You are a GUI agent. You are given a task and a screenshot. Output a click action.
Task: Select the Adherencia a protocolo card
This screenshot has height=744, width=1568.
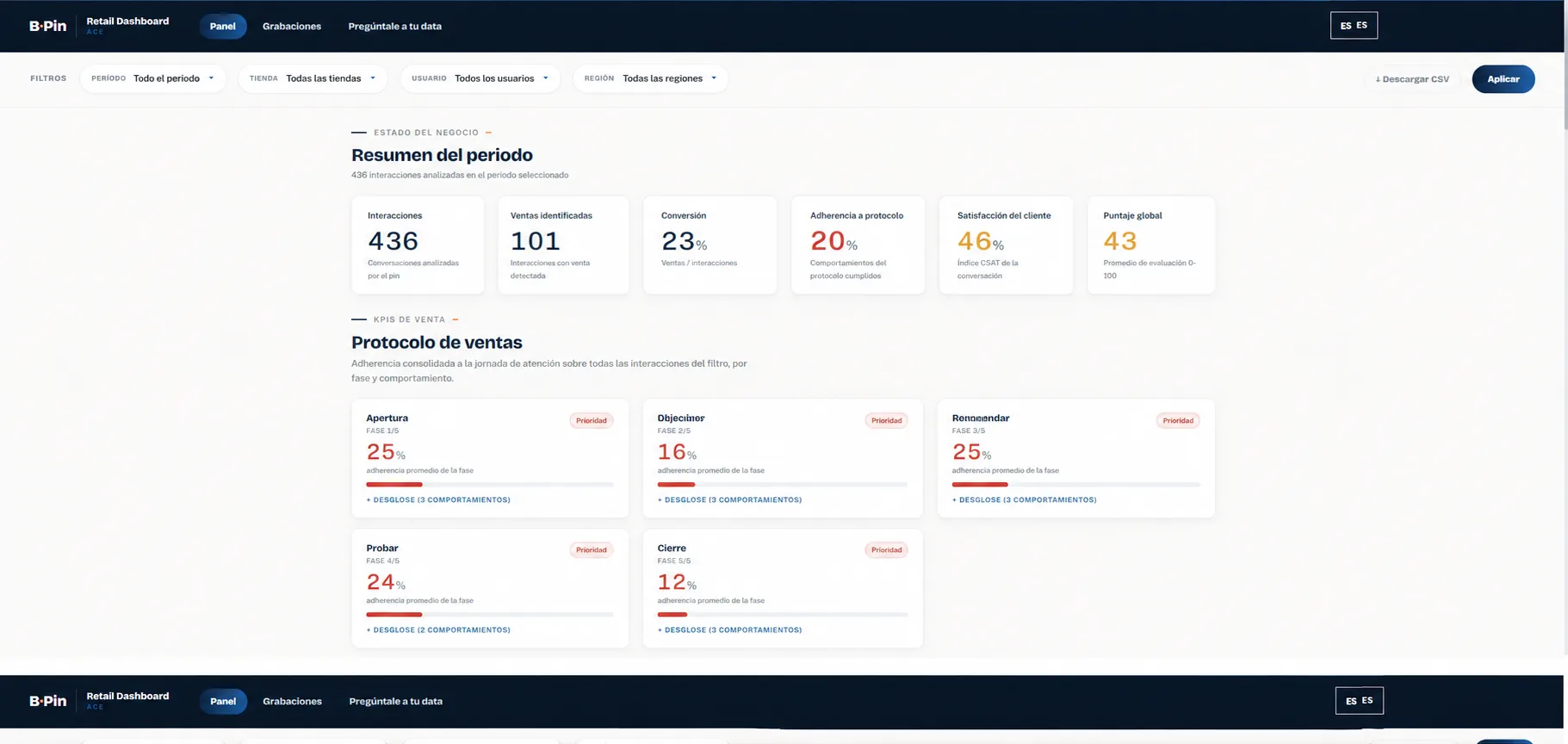pos(858,245)
